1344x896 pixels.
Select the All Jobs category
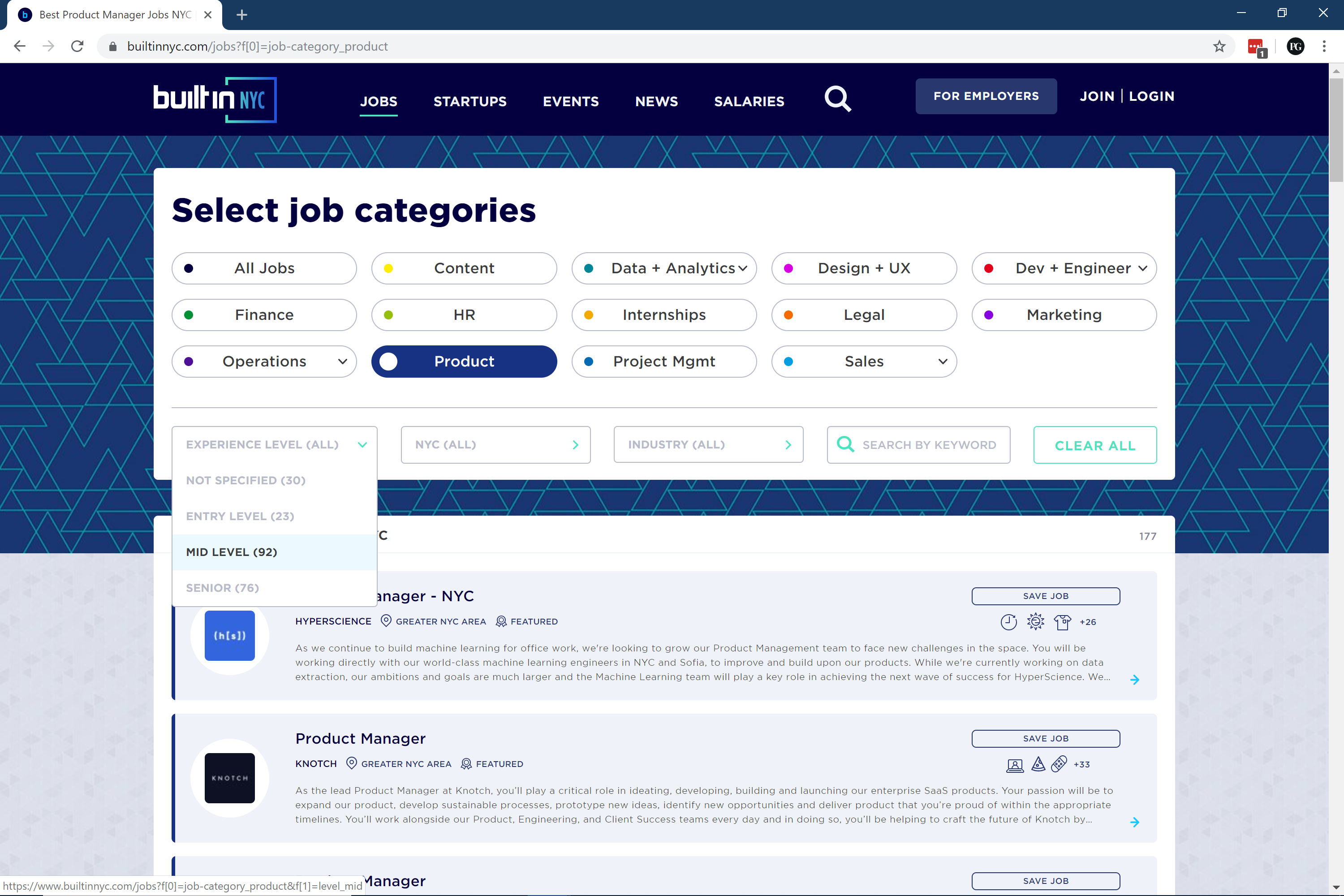pyautogui.click(x=264, y=268)
